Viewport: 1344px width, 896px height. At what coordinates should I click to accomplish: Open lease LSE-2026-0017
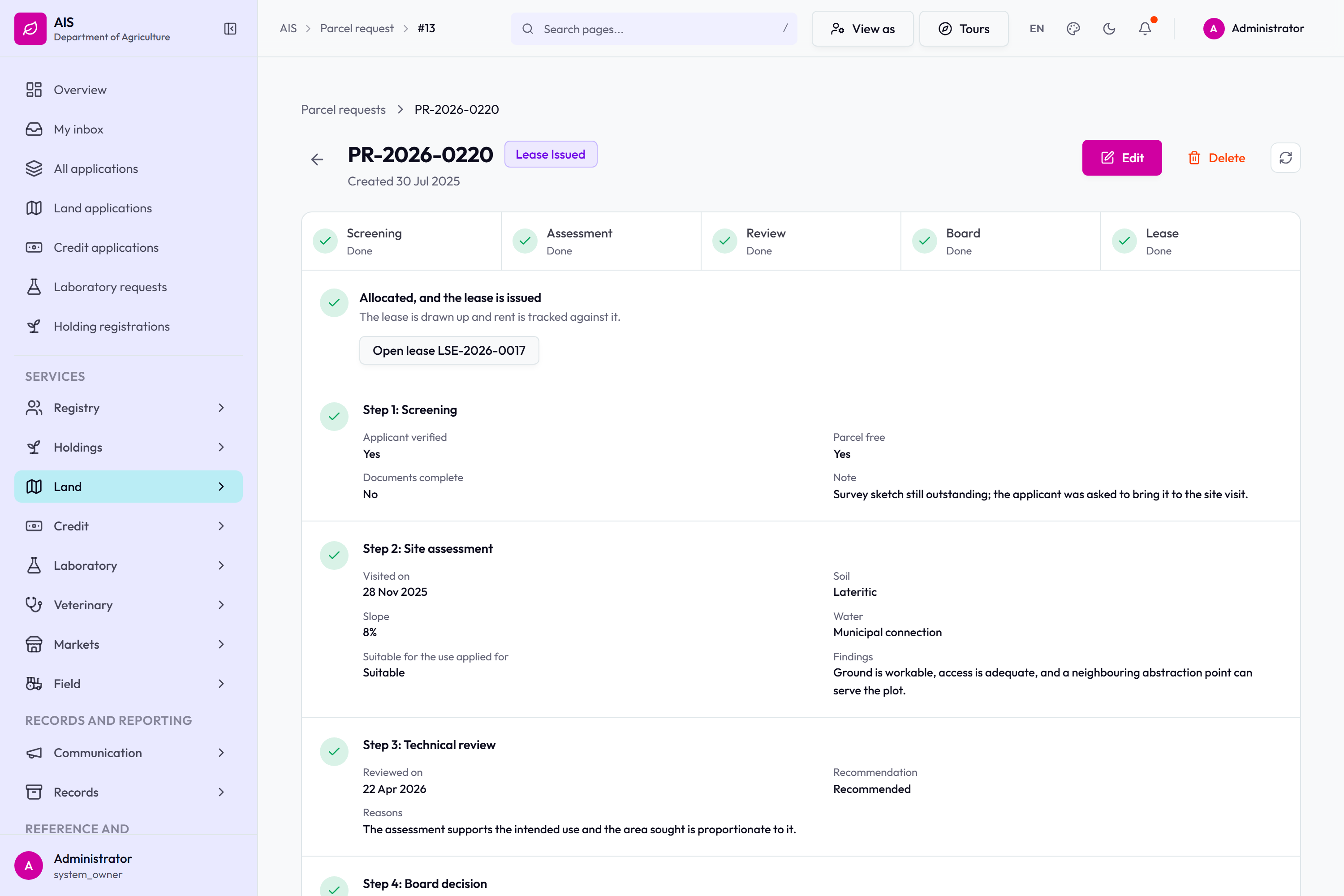coord(449,350)
